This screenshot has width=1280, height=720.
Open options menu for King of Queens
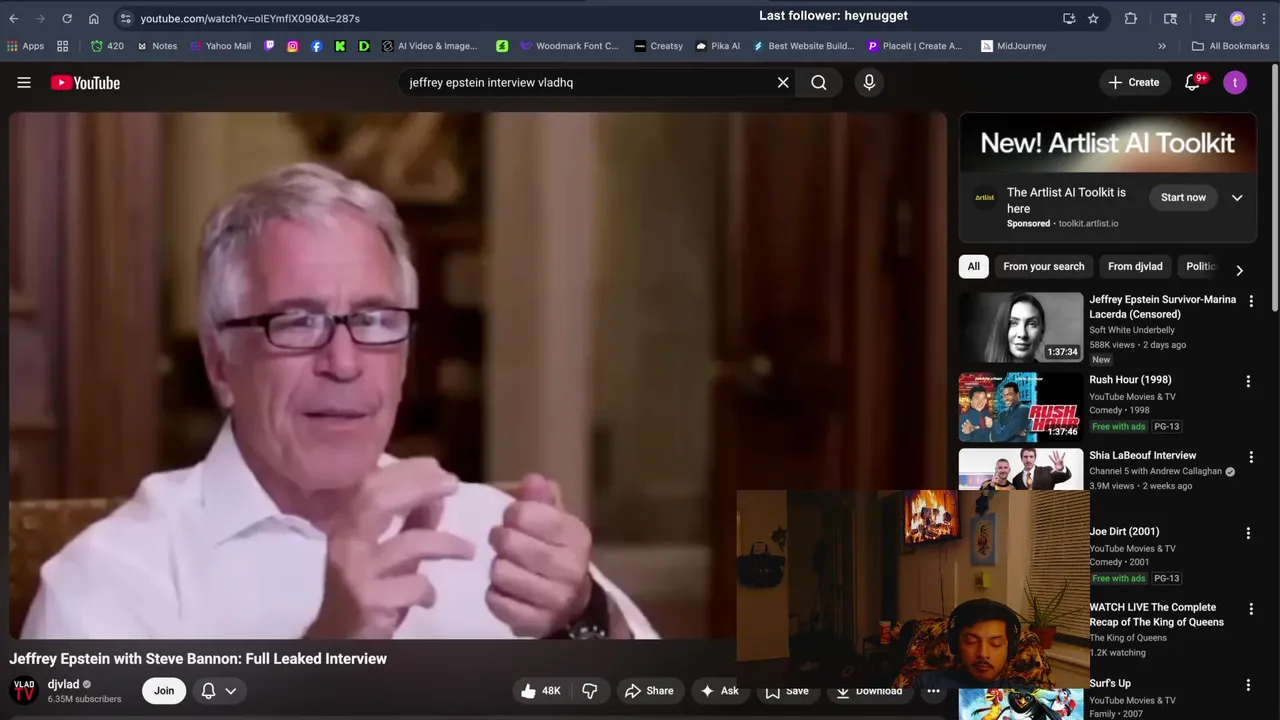tap(1250, 609)
